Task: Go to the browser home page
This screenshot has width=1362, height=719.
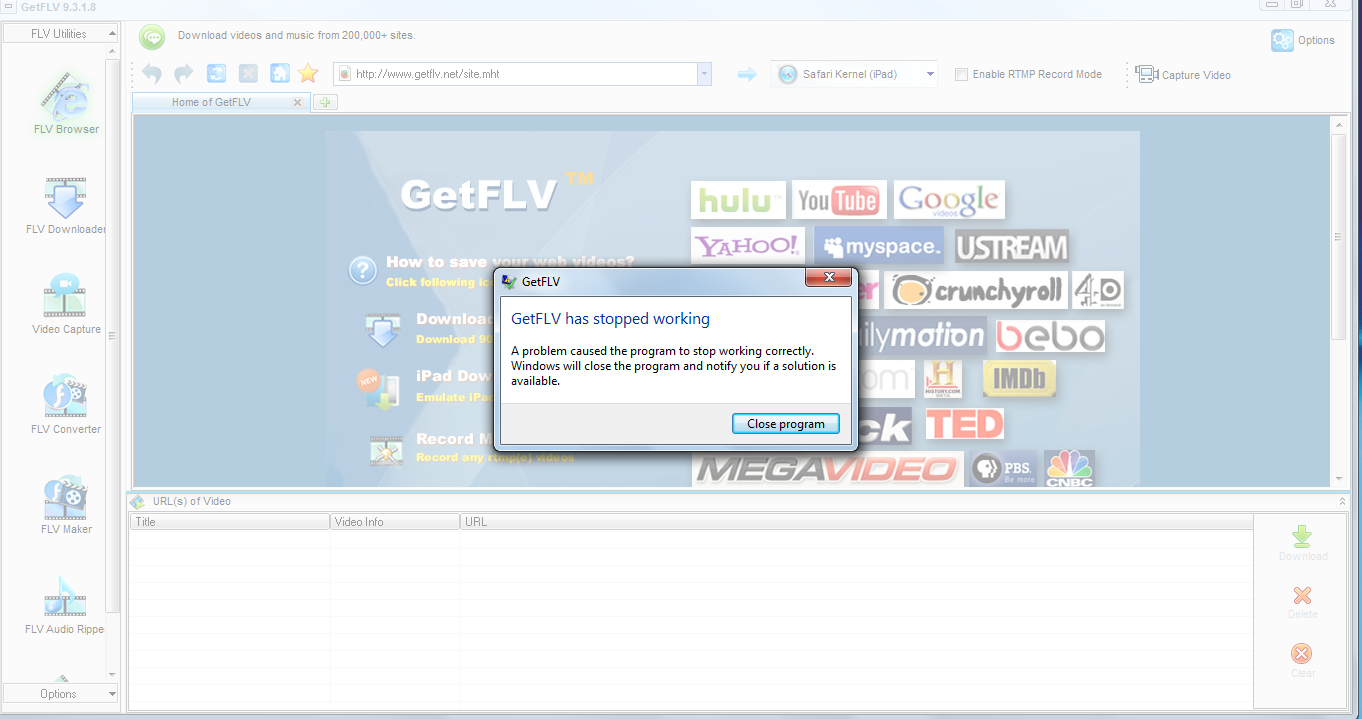Action: tap(280, 73)
